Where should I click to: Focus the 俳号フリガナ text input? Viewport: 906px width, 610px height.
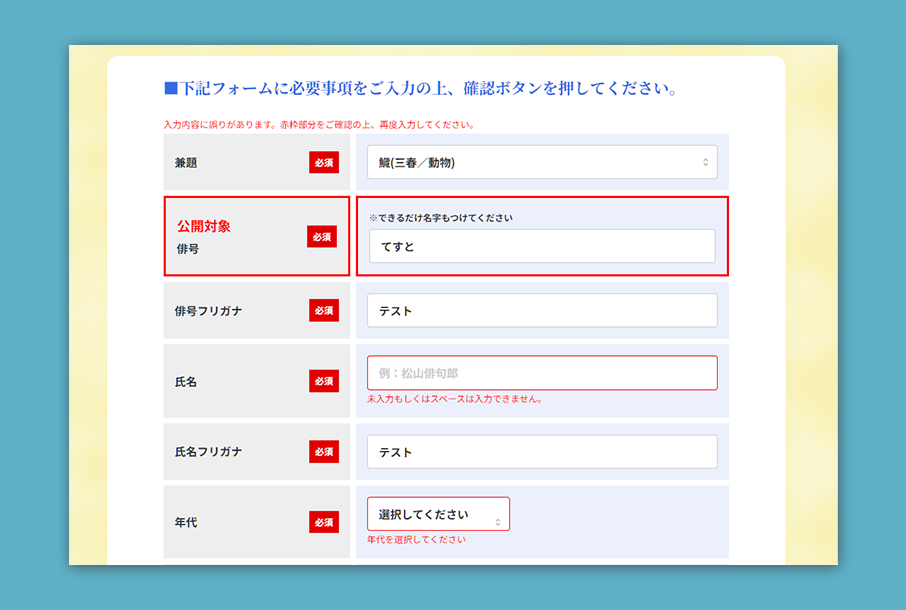(x=541, y=310)
